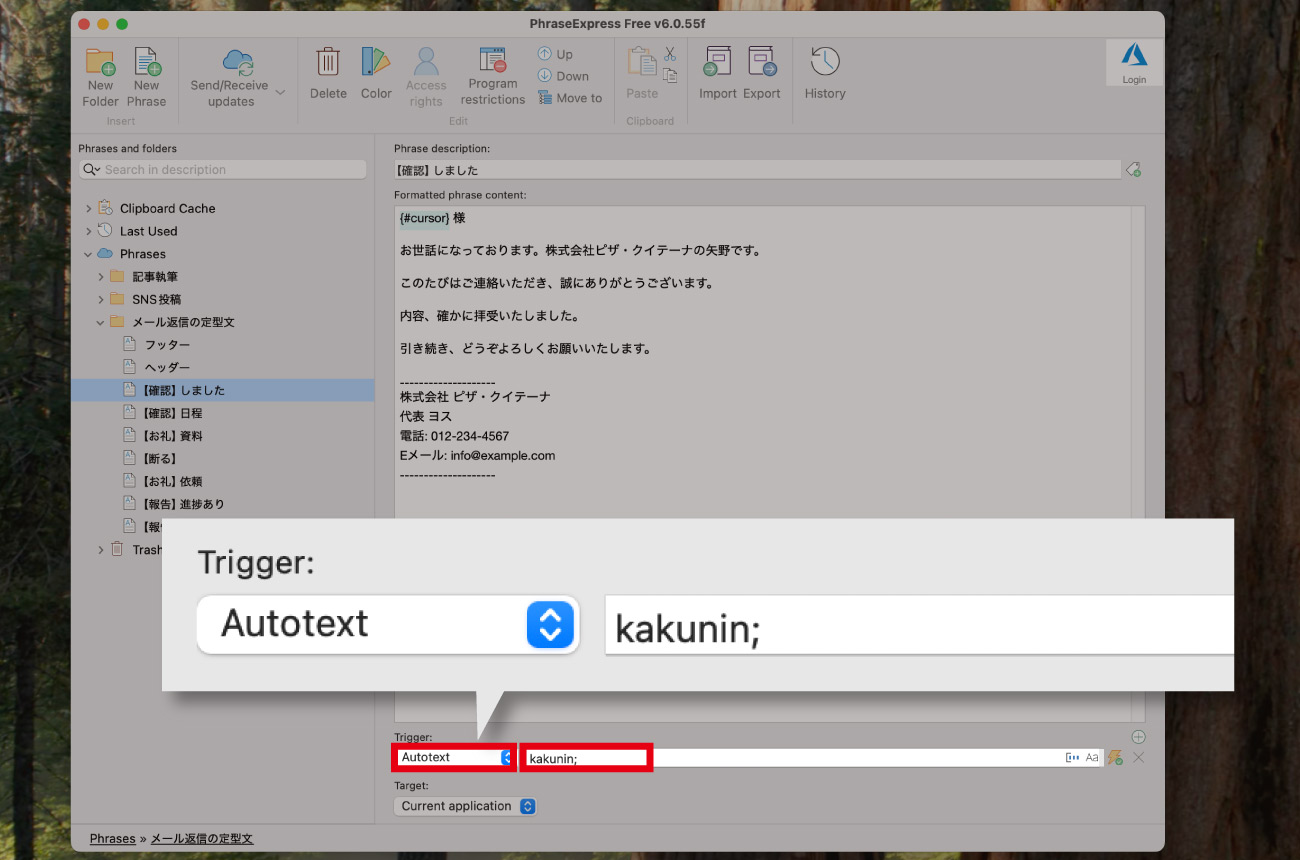Click the Access rights toolbar icon
Screen dimensions: 1300x860
[426, 77]
